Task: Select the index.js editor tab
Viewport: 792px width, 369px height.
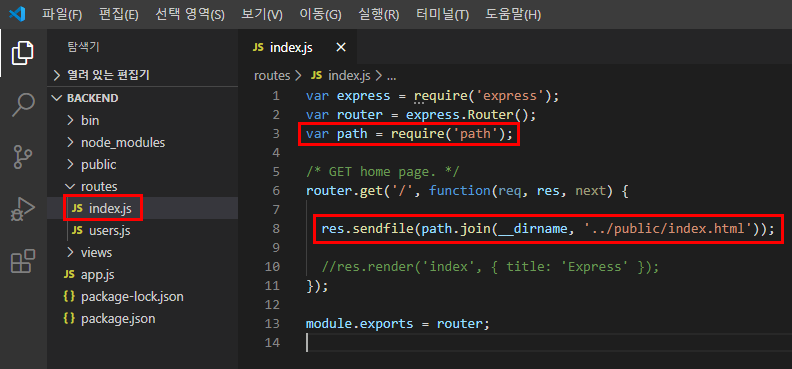Action: pos(298,48)
